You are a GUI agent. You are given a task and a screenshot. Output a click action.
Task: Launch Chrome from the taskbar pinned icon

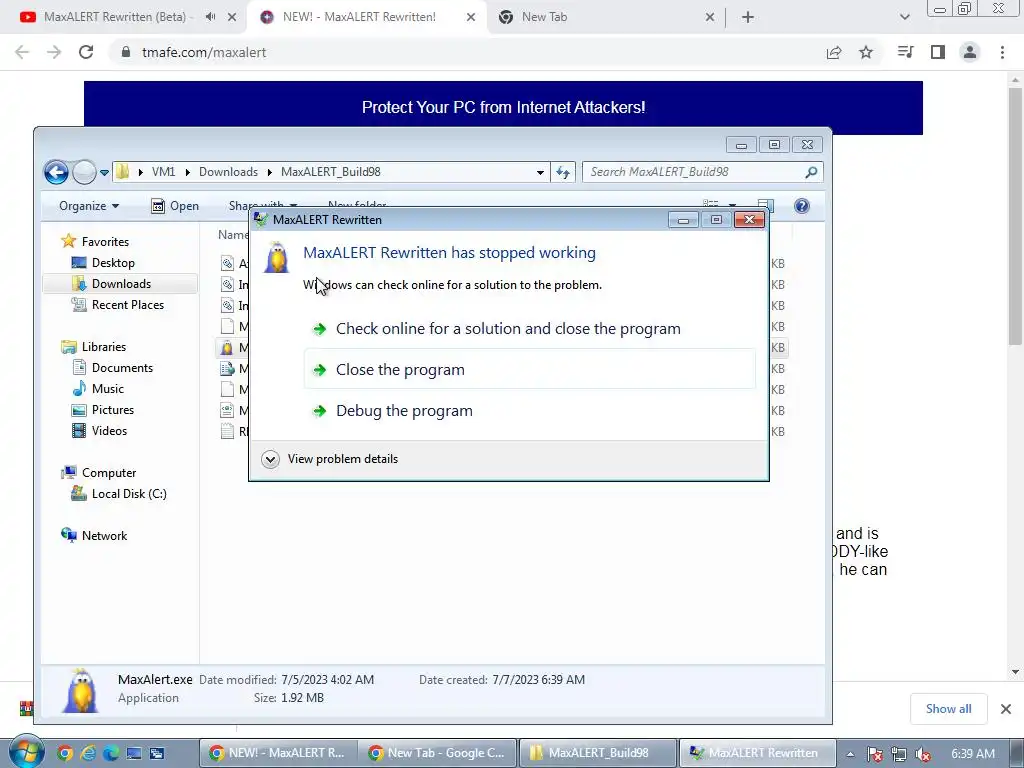click(x=65, y=753)
